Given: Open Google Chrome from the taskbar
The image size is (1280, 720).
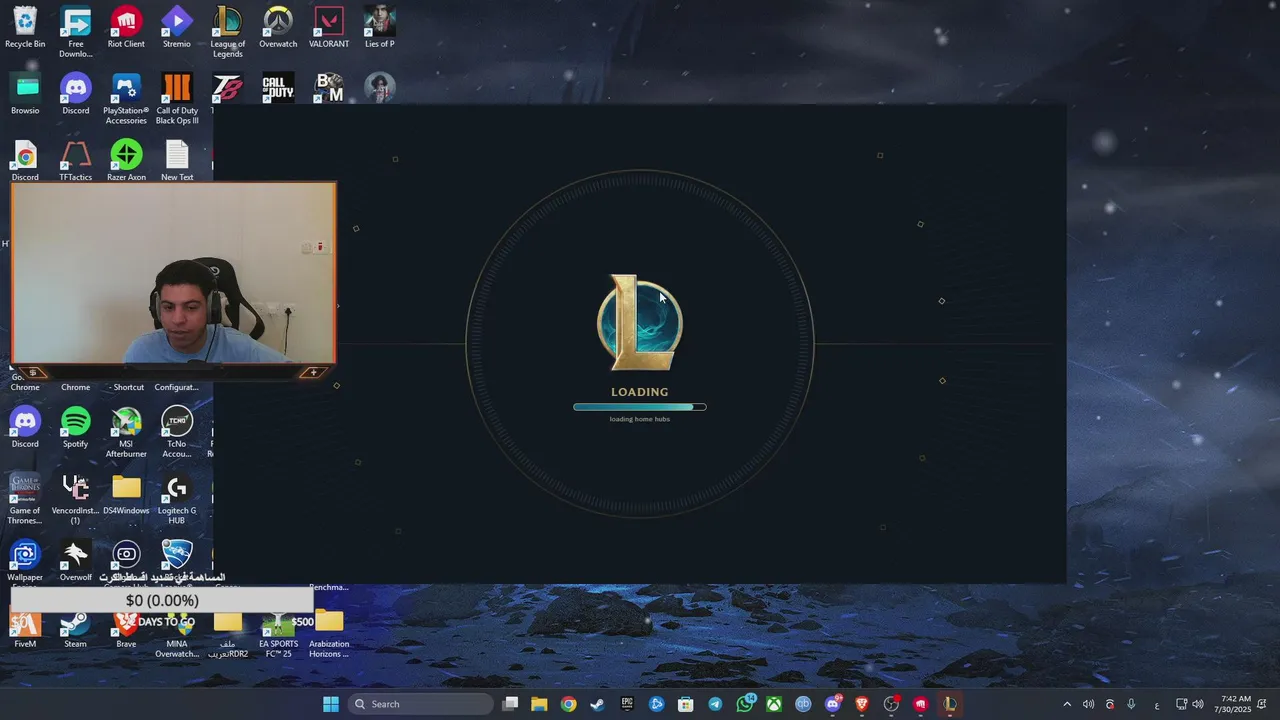Looking at the screenshot, I should [x=568, y=704].
